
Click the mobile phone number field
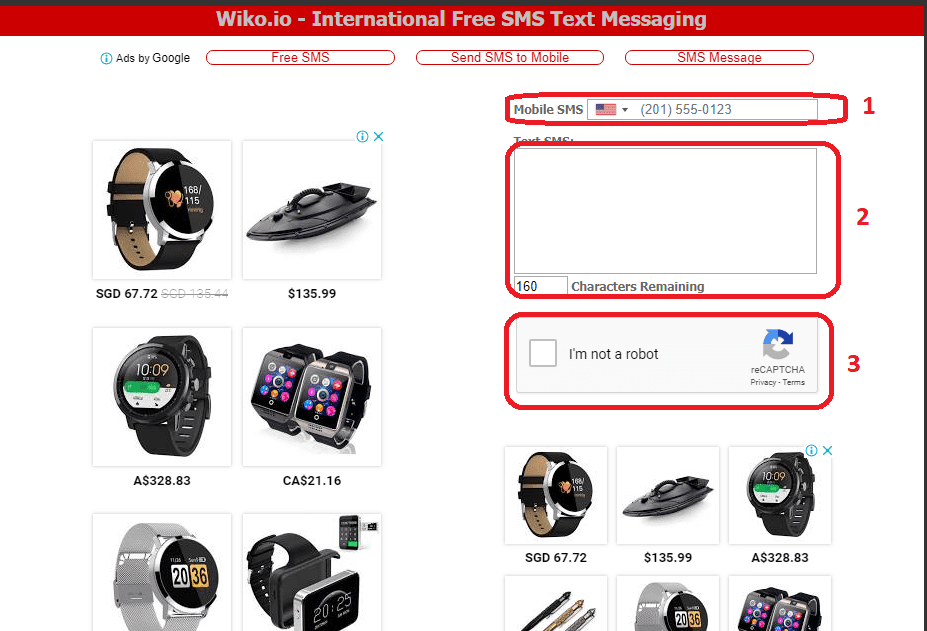725,109
